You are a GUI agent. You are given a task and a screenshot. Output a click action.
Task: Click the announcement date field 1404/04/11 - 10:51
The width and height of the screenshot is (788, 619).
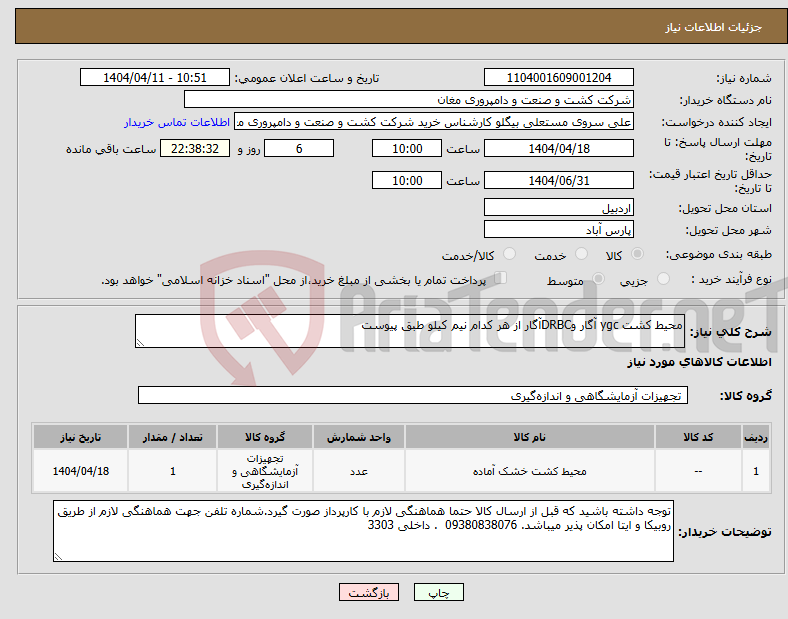155,77
